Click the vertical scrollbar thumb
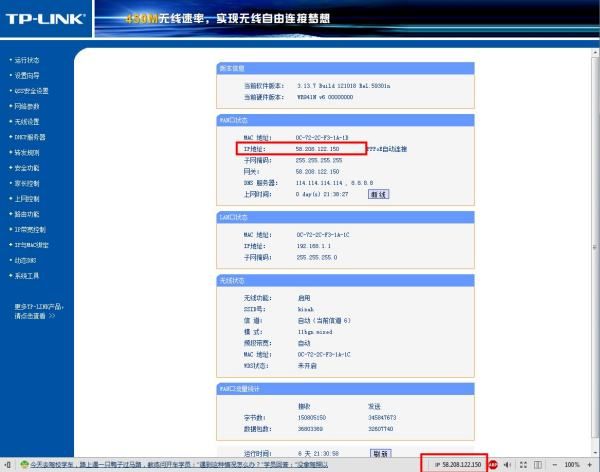This screenshot has width=600, height=472. point(595,247)
